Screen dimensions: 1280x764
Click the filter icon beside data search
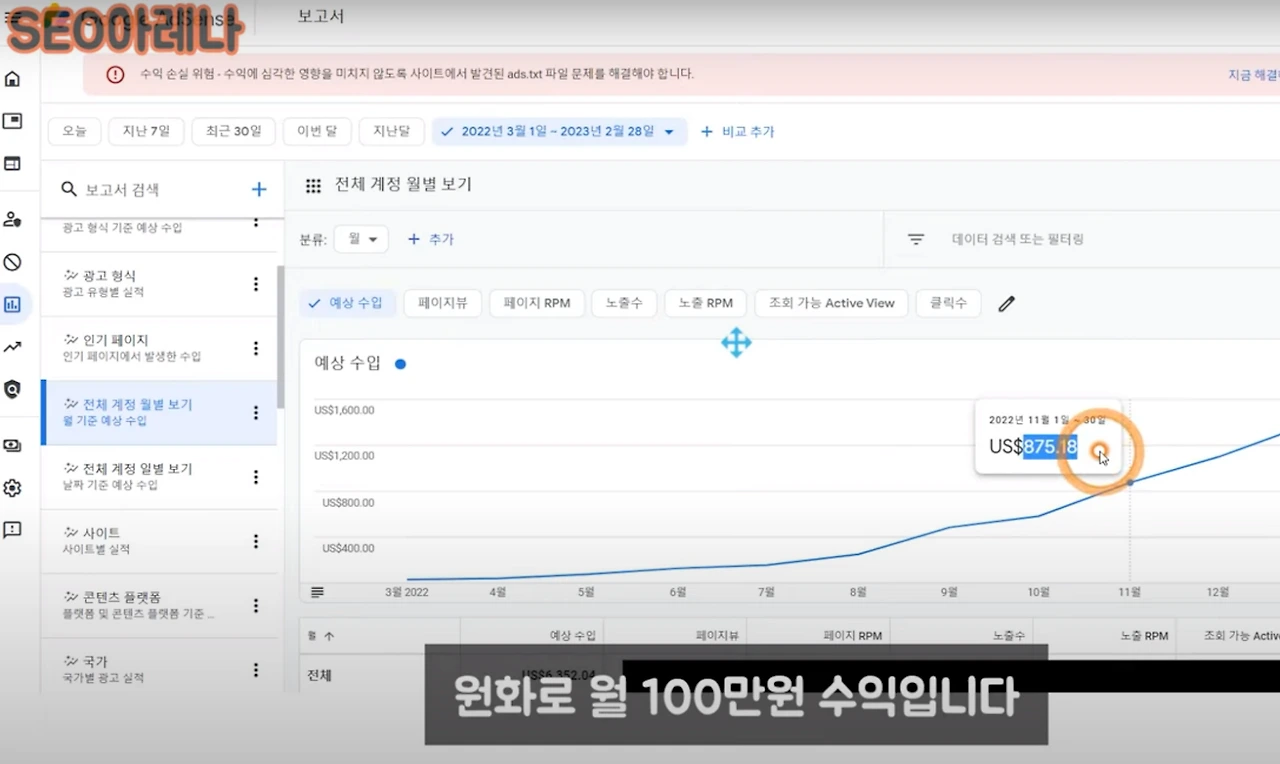click(915, 239)
